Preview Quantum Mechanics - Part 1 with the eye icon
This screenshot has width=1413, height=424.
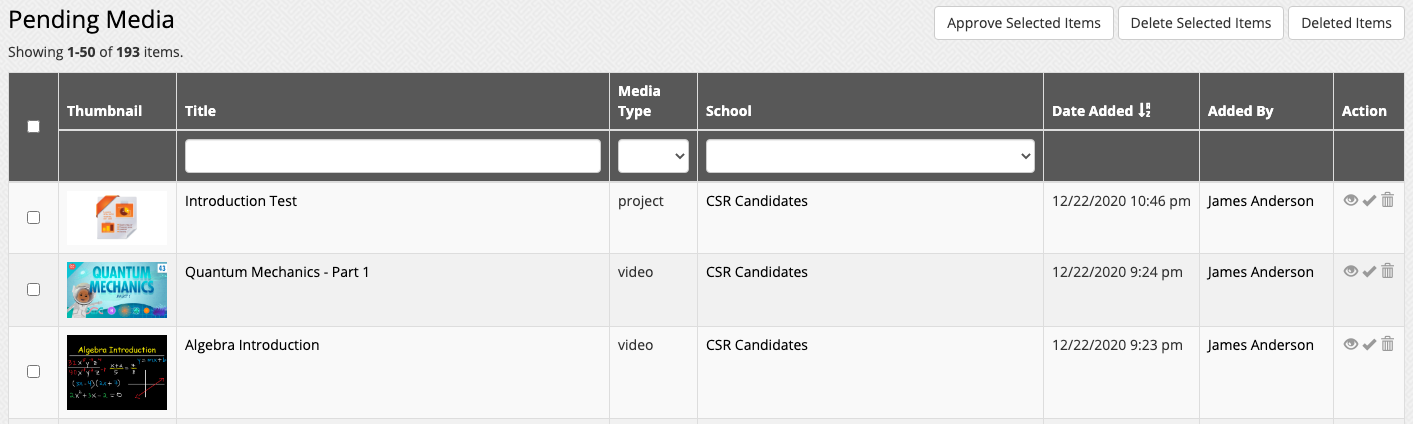[x=1351, y=272]
